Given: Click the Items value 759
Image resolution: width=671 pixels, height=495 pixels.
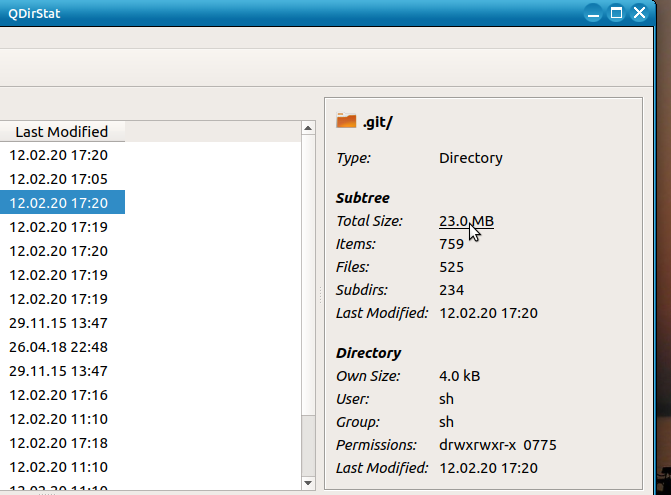Looking at the screenshot, I should click(x=451, y=244).
